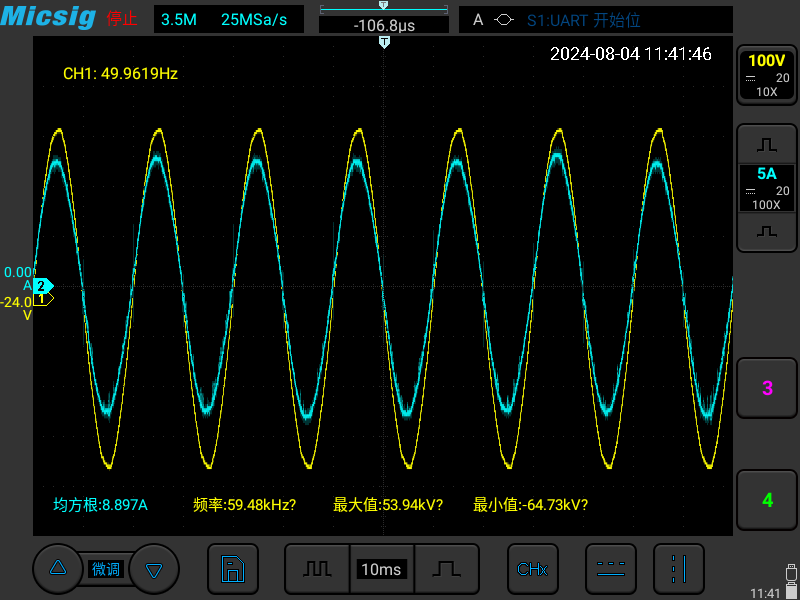Save the waveform with the floppy disk icon
This screenshot has width=800, height=600.
coord(233,569)
